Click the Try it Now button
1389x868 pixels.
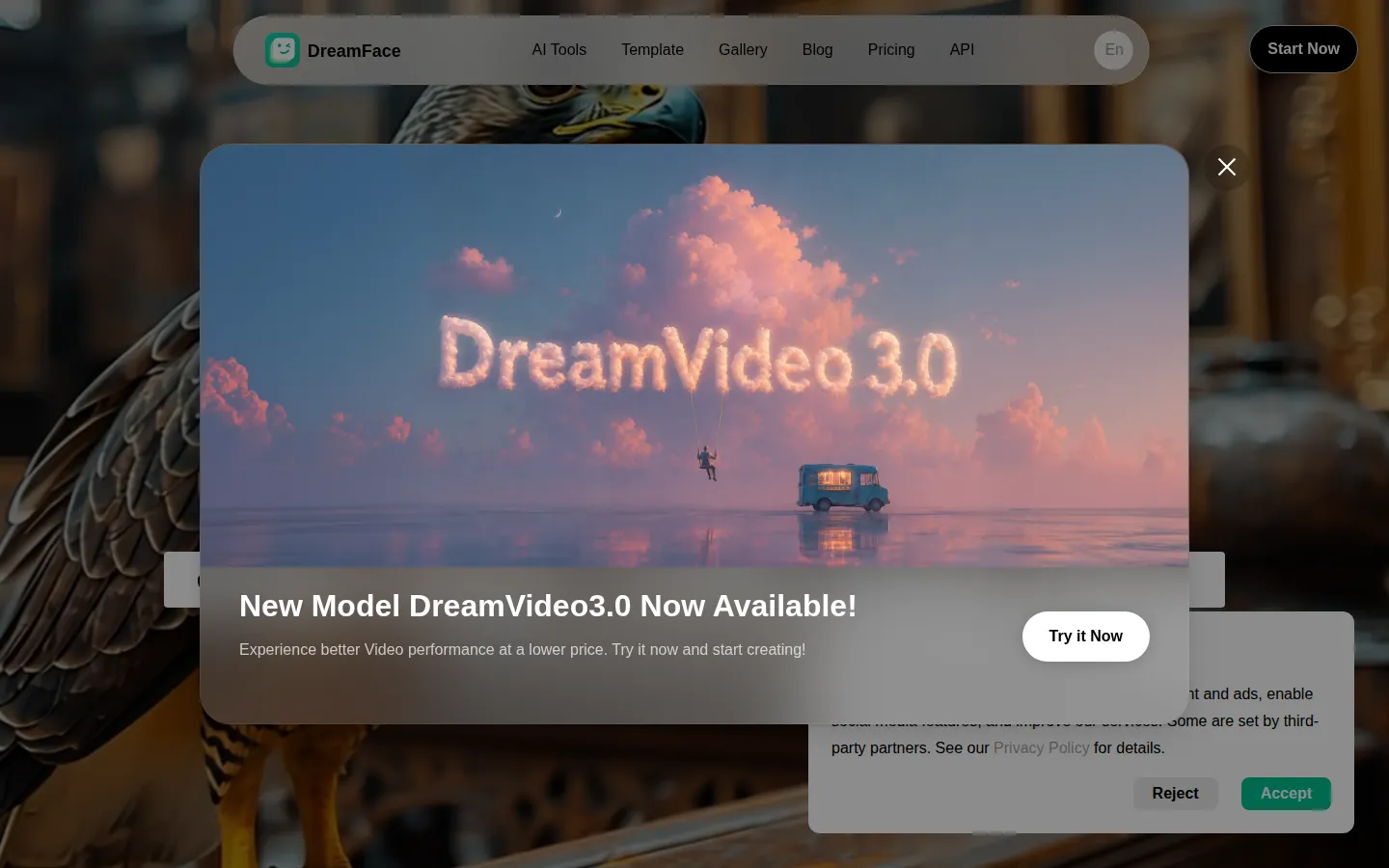tap(1086, 637)
